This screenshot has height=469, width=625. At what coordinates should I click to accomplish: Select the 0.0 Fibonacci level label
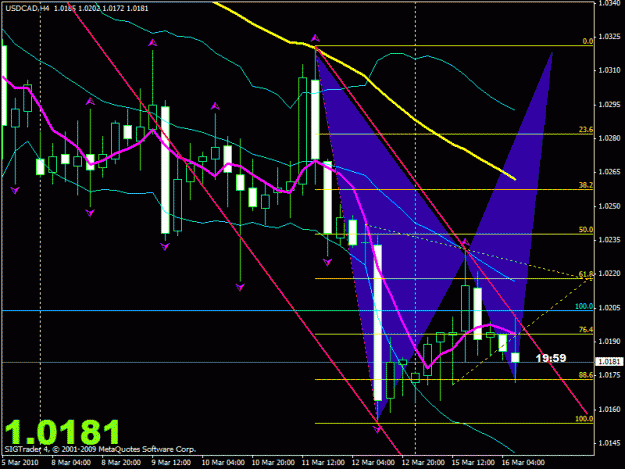tap(588, 41)
